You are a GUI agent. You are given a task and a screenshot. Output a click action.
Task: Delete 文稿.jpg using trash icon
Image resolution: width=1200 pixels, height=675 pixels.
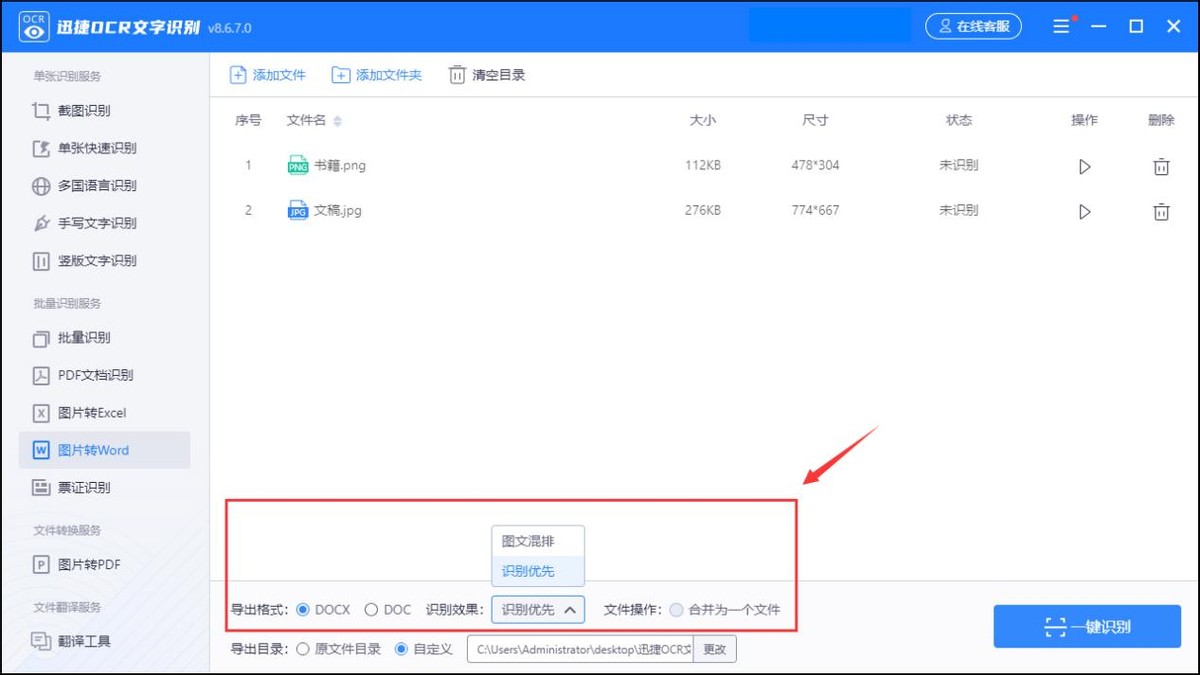pos(1161,211)
